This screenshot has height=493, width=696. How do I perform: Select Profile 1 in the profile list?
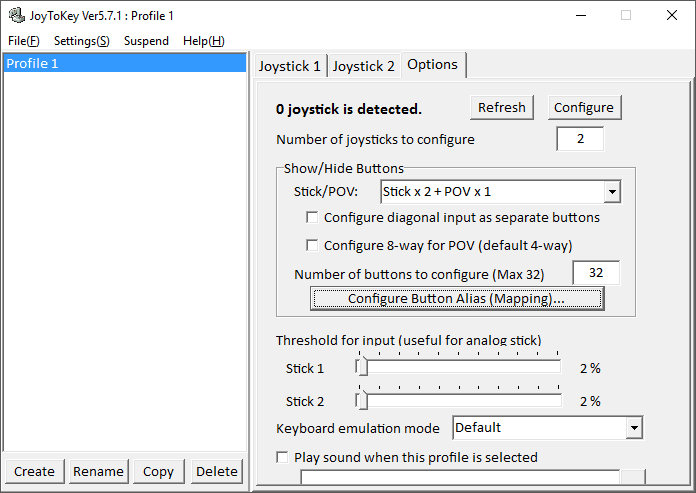[125, 63]
